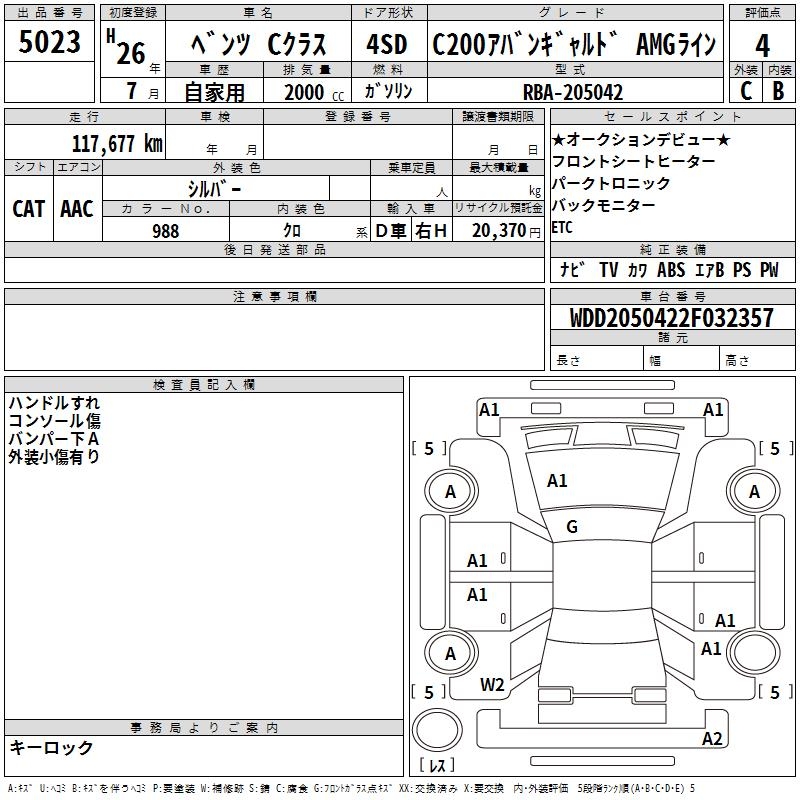Select sales point バックモニター
This screenshot has width=800, height=800.
click(604, 205)
